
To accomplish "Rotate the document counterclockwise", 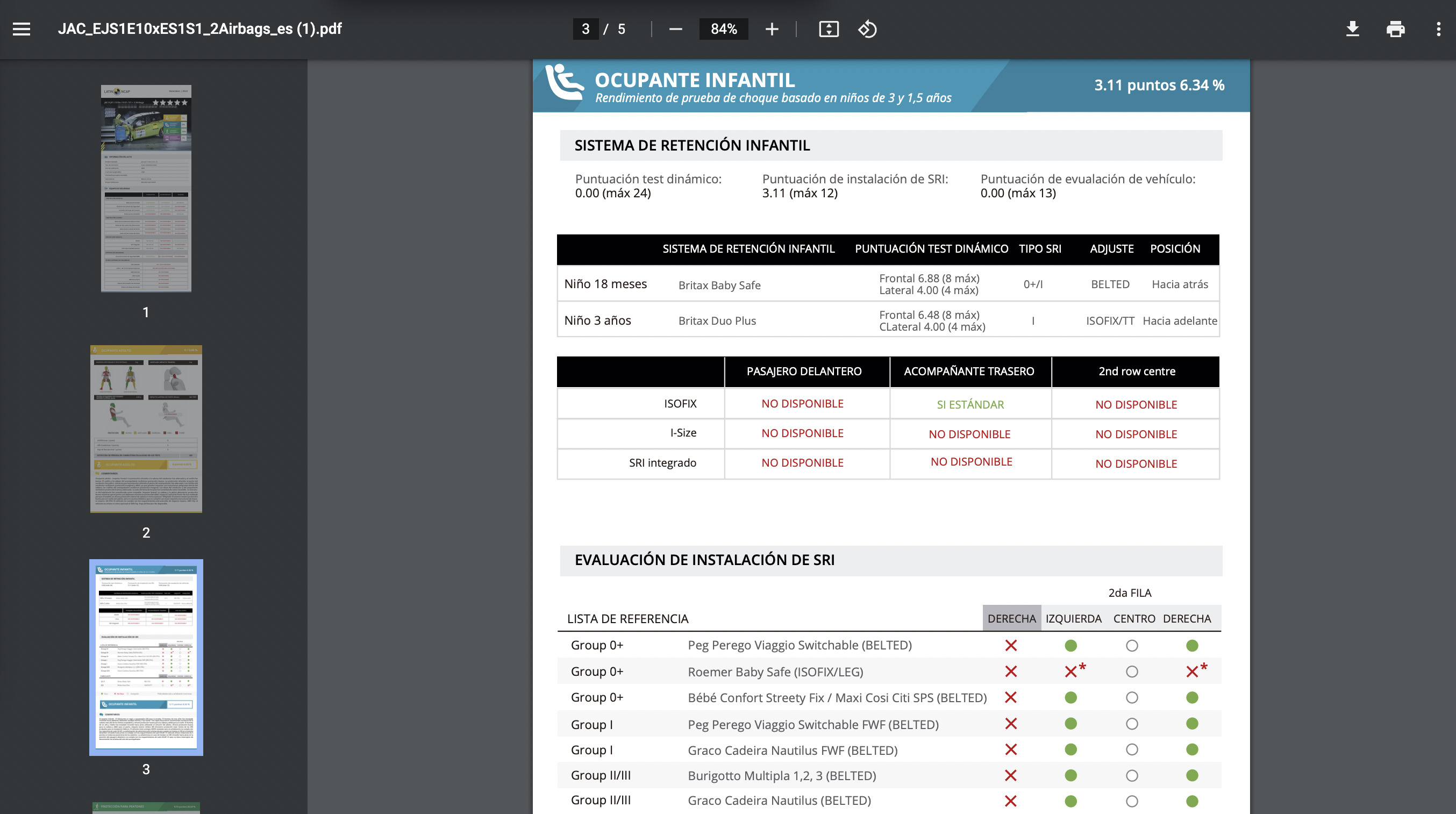I will coord(867,29).
